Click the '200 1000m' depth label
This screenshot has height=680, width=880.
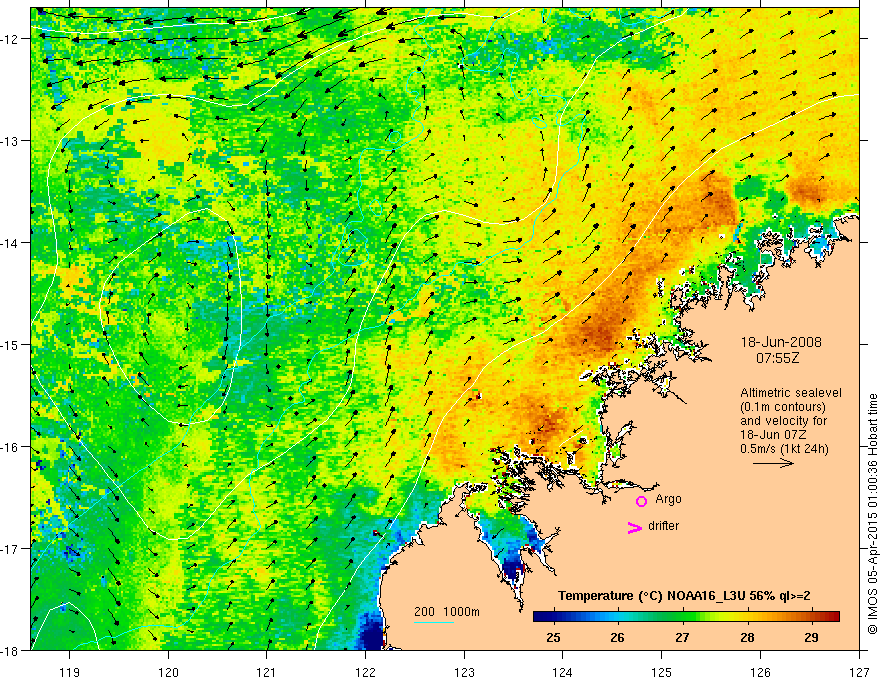447,612
